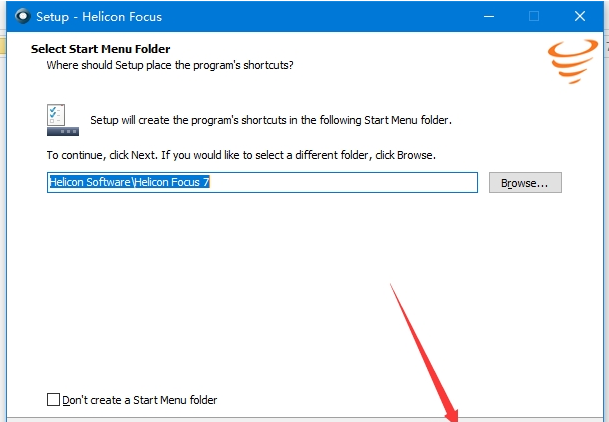
Task: Click 'Select Start Menu Folder' heading
Action: [101, 49]
